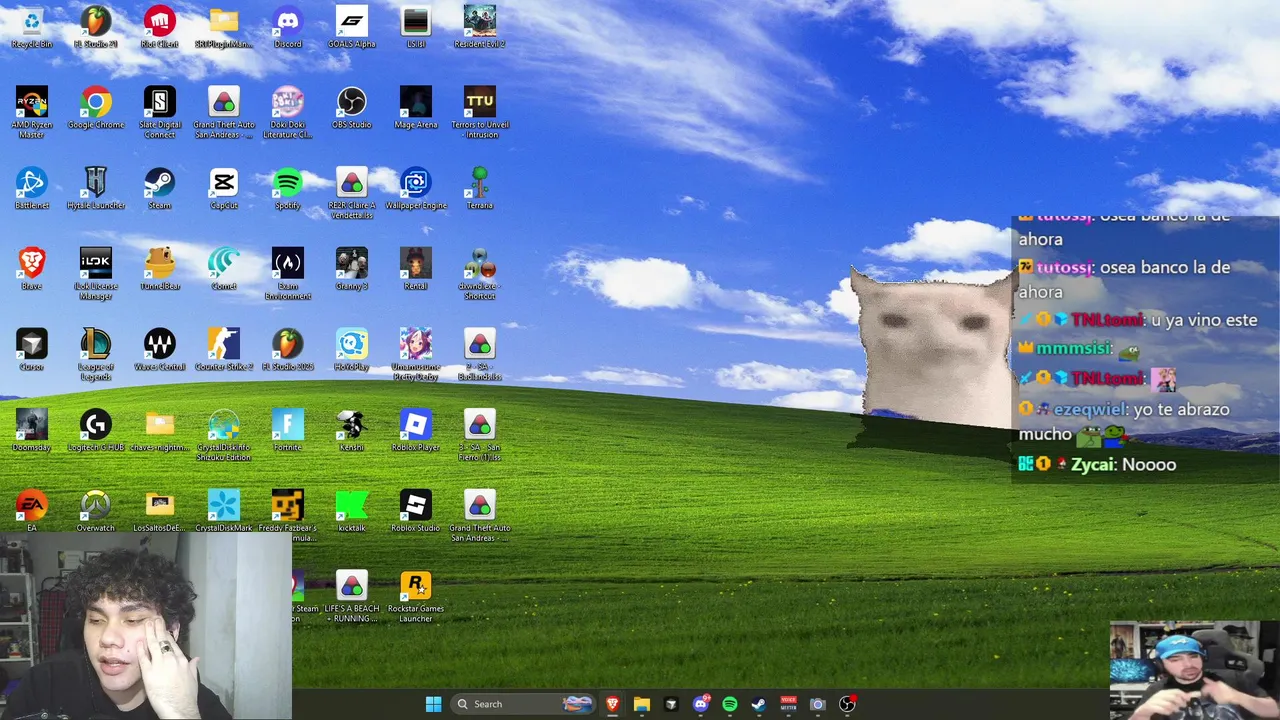Open Discord from the taskbar
This screenshot has height=720, width=1280.
coord(700,704)
